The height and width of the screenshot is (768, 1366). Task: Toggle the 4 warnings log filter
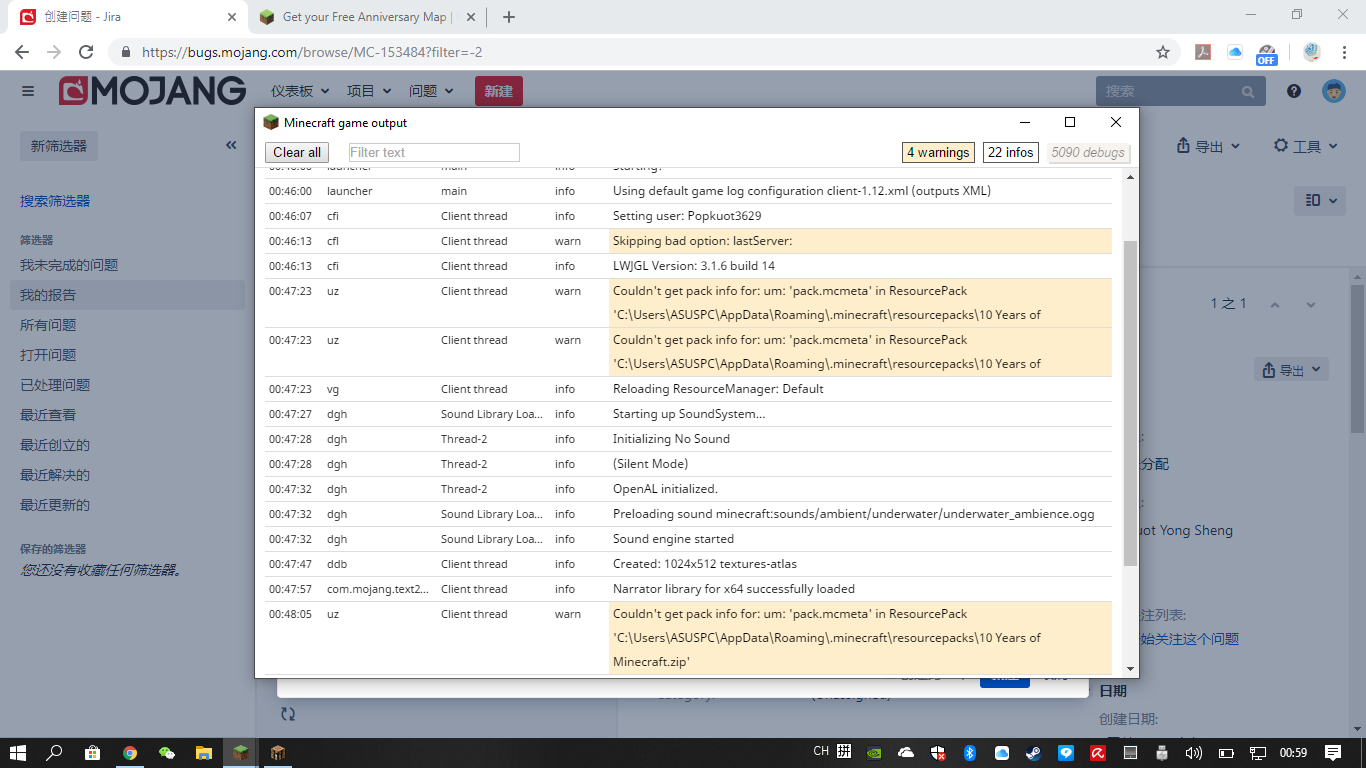[937, 152]
